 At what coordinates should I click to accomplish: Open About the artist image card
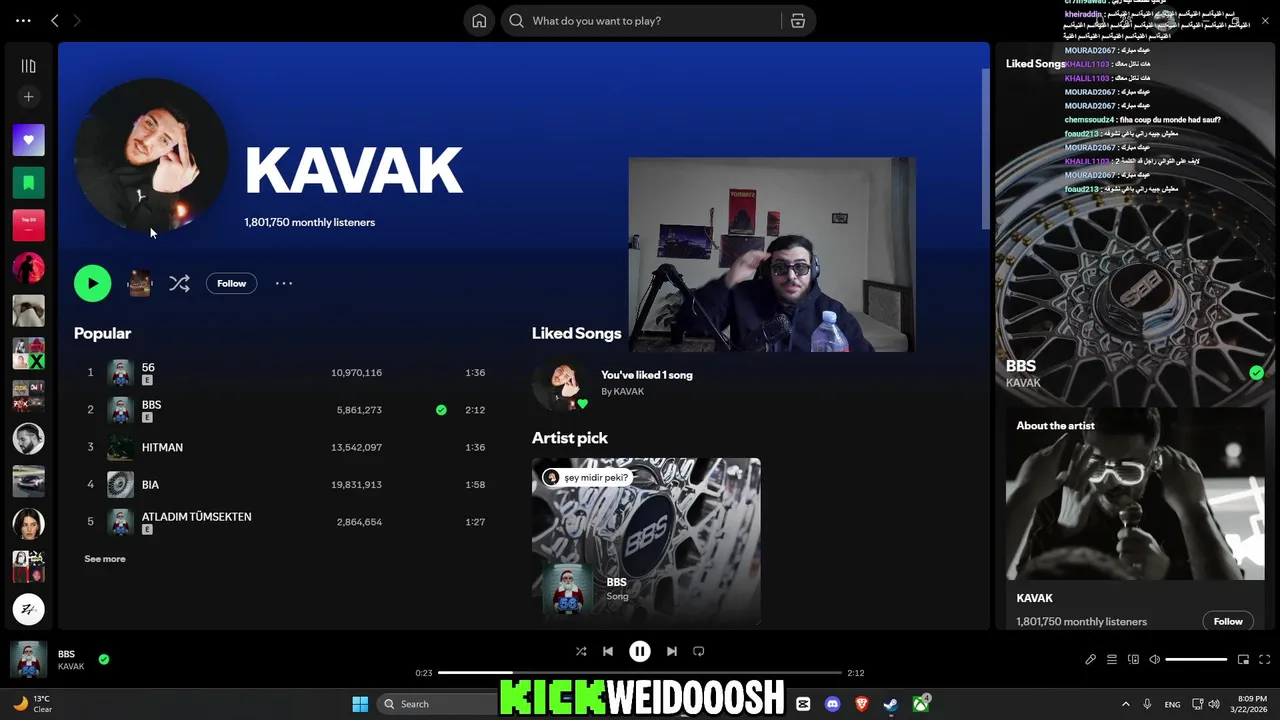click(x=1135, y=494)
